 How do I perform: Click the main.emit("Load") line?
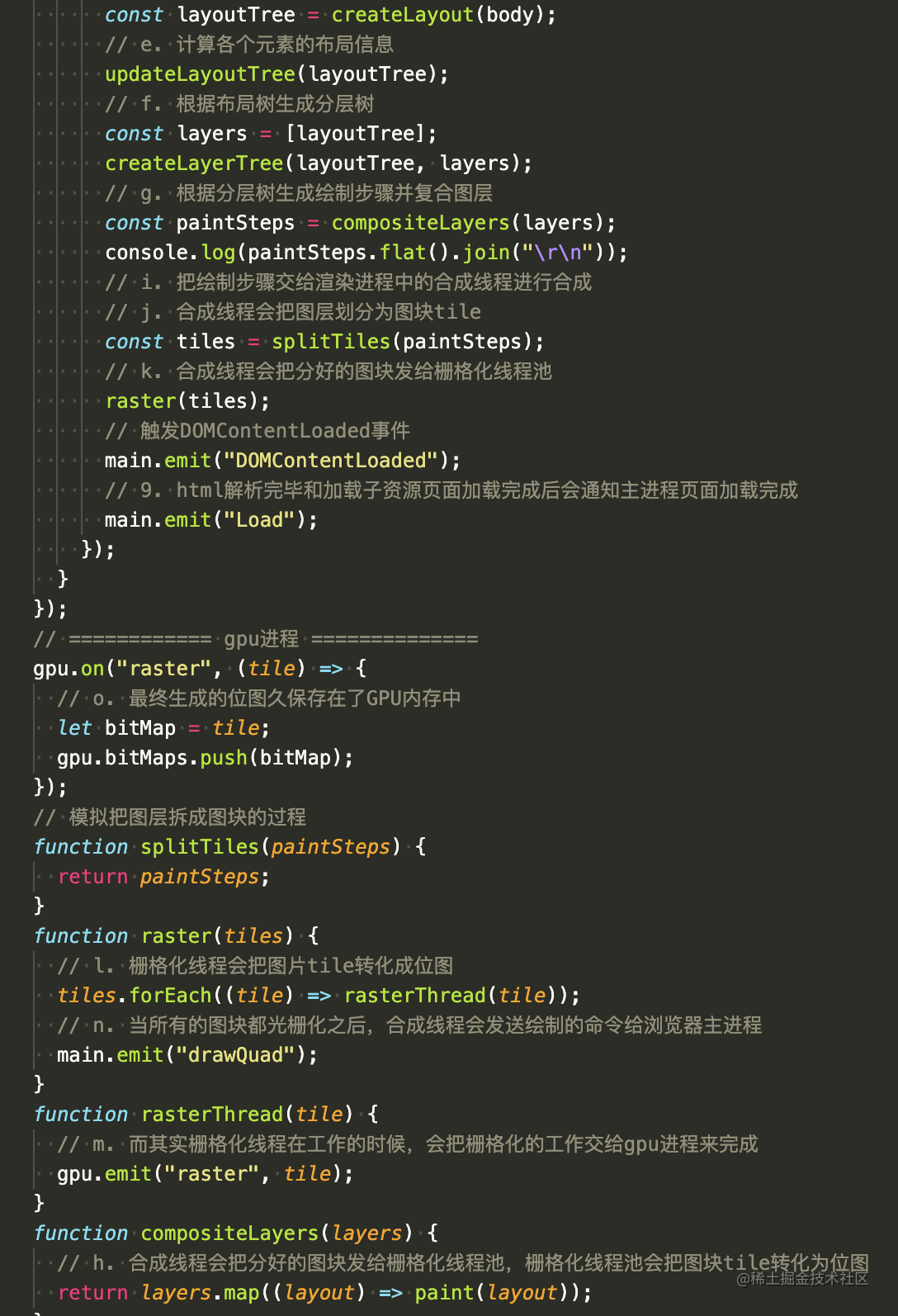coord(211,520)
